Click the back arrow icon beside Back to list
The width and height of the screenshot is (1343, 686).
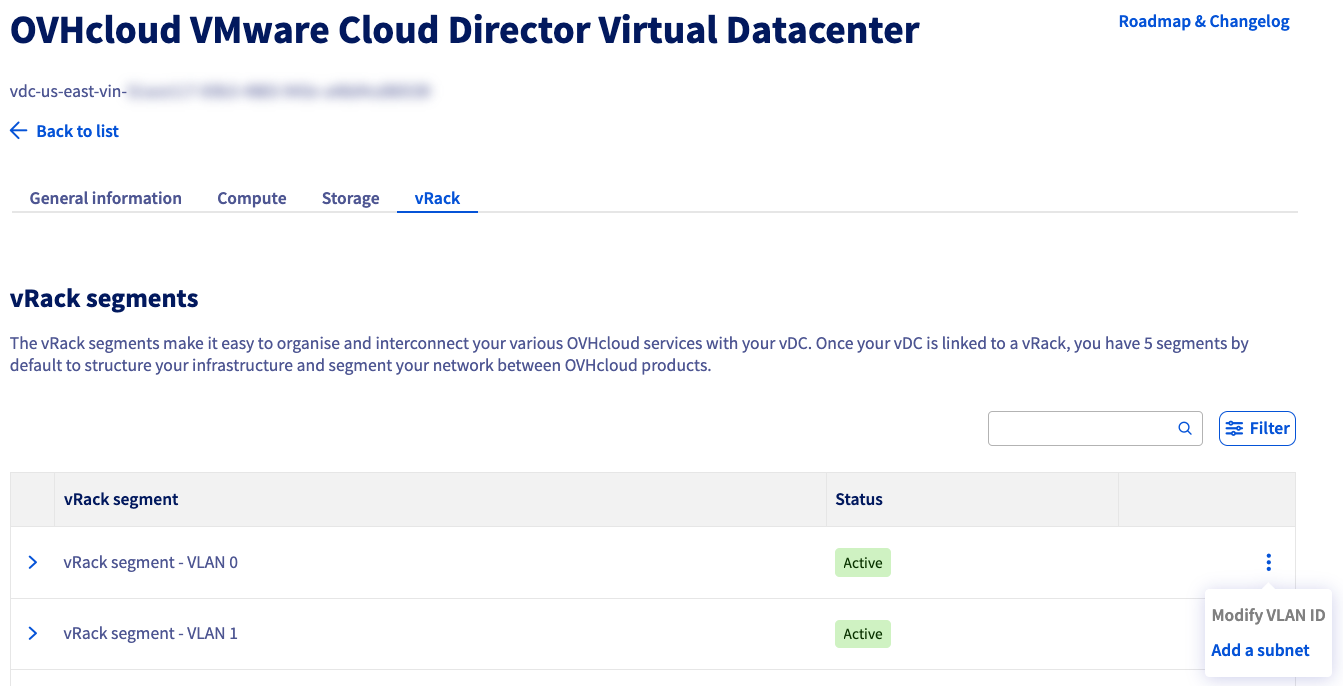[x=18, y=131]
